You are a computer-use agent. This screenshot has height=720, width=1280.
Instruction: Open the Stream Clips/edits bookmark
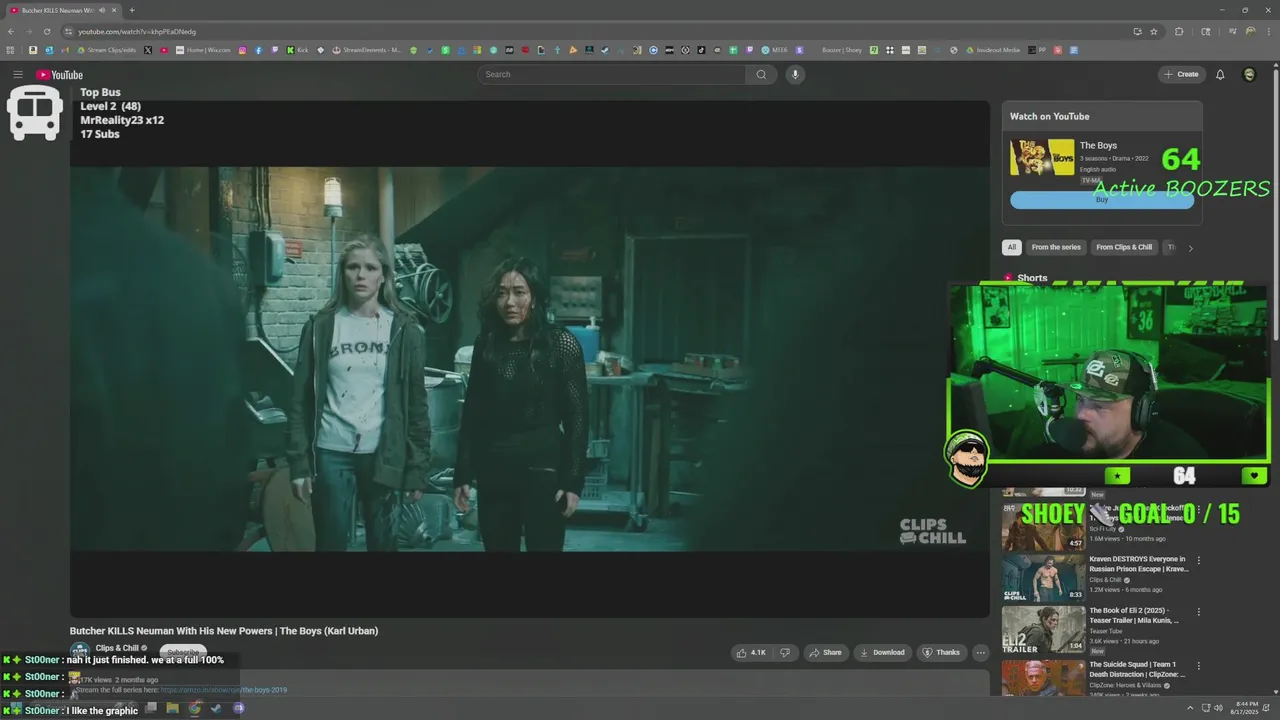pyautogui.click(x=106, y=50)
